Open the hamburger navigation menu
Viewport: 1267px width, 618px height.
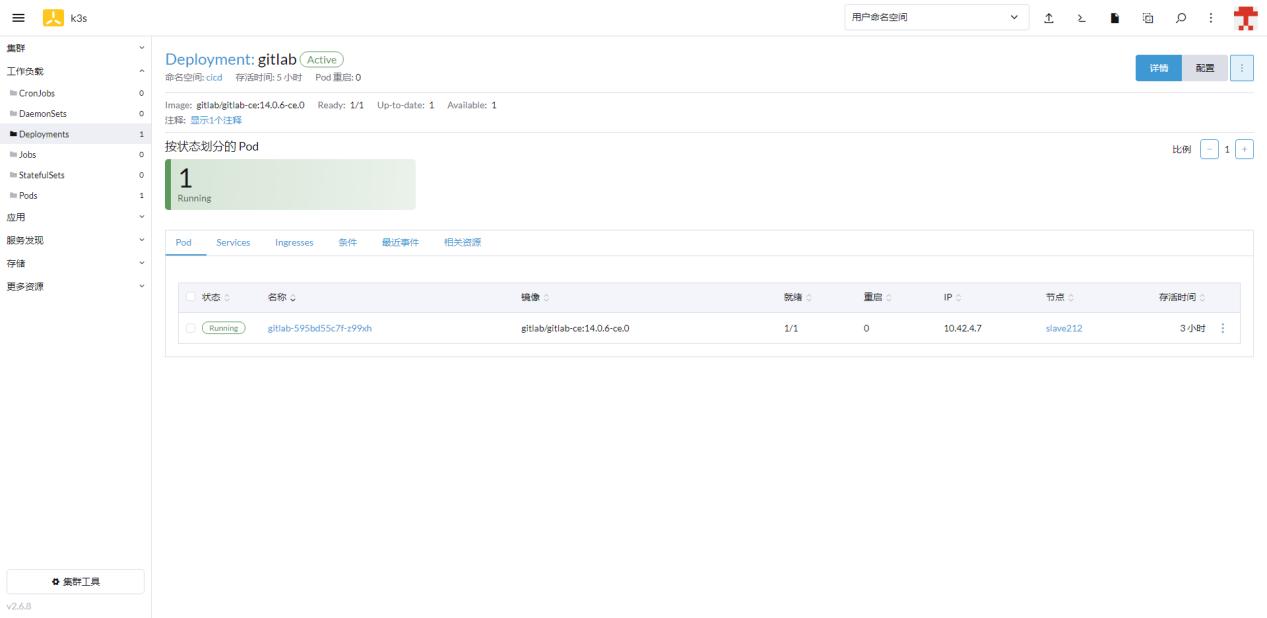click(x=18, y=18)
